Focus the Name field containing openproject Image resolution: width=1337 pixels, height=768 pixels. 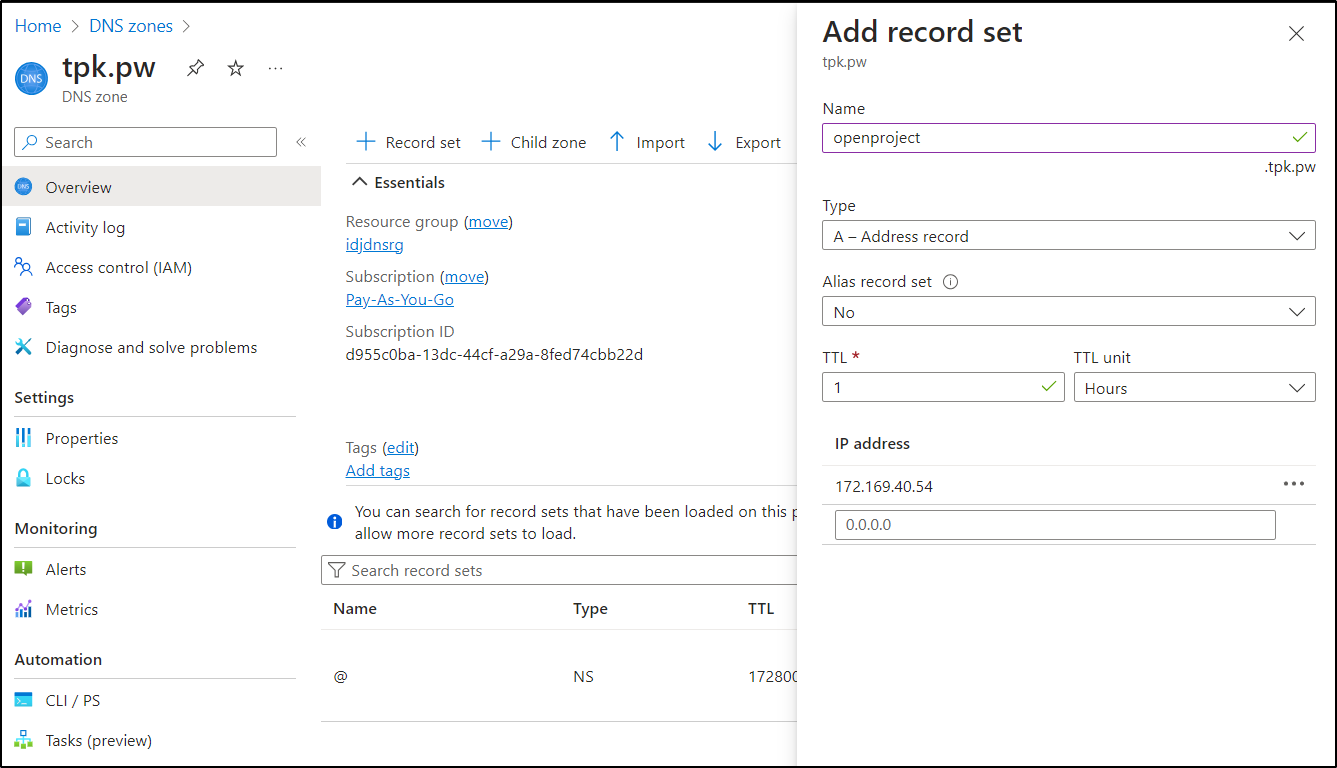coord(1068,138)
